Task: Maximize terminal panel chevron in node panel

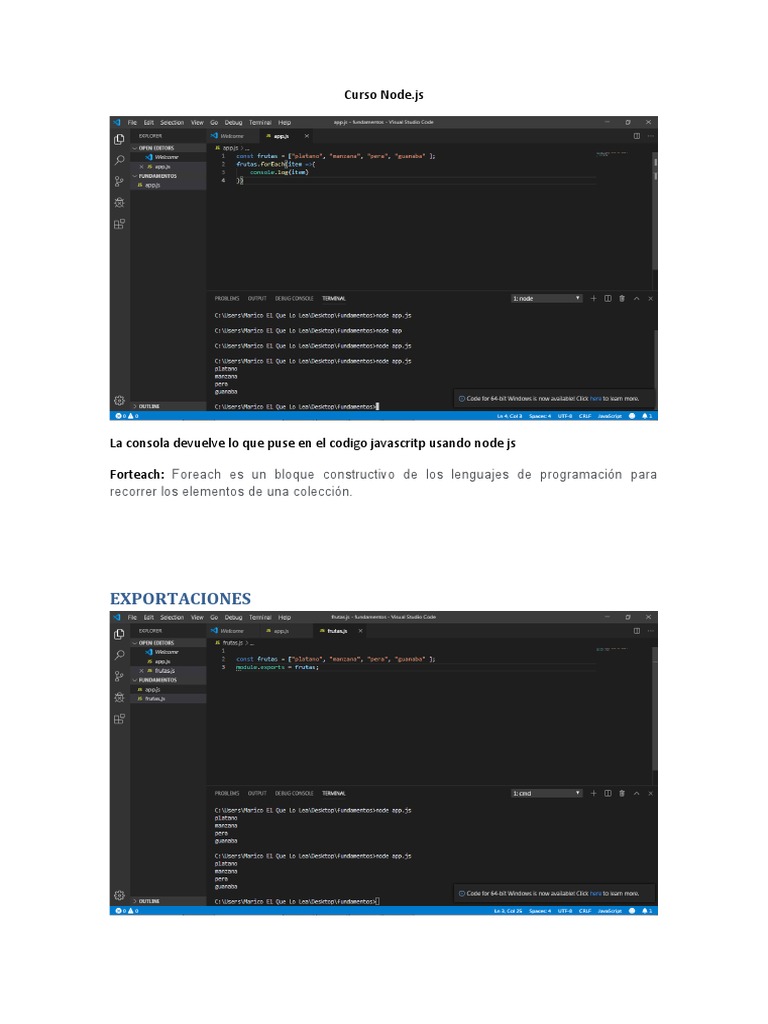Action: 637,298
